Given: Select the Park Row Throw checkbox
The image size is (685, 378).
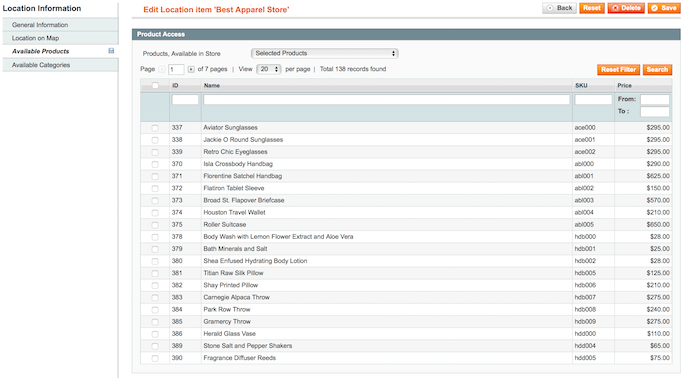Looking at the screenshot, I should point(155,310).
